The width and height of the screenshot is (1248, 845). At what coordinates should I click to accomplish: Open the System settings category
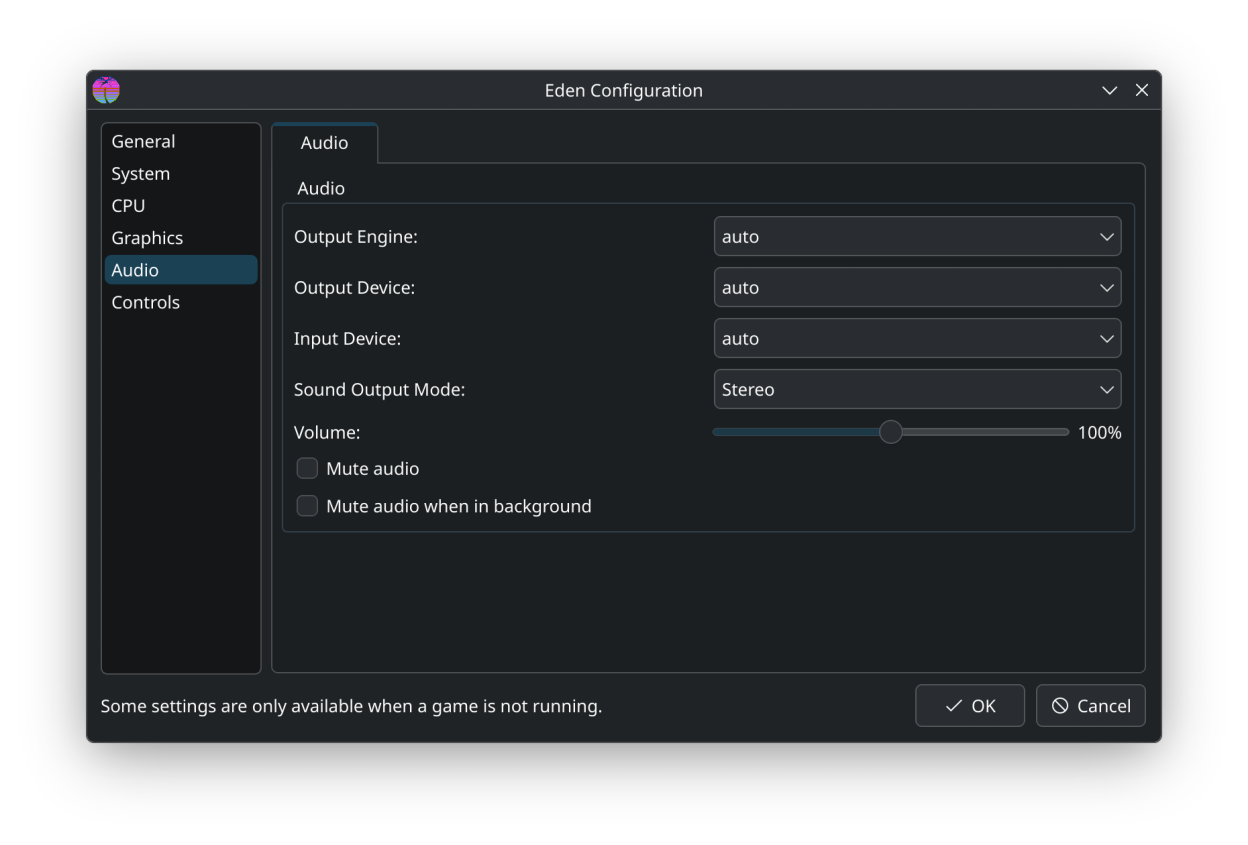point(181,174)
